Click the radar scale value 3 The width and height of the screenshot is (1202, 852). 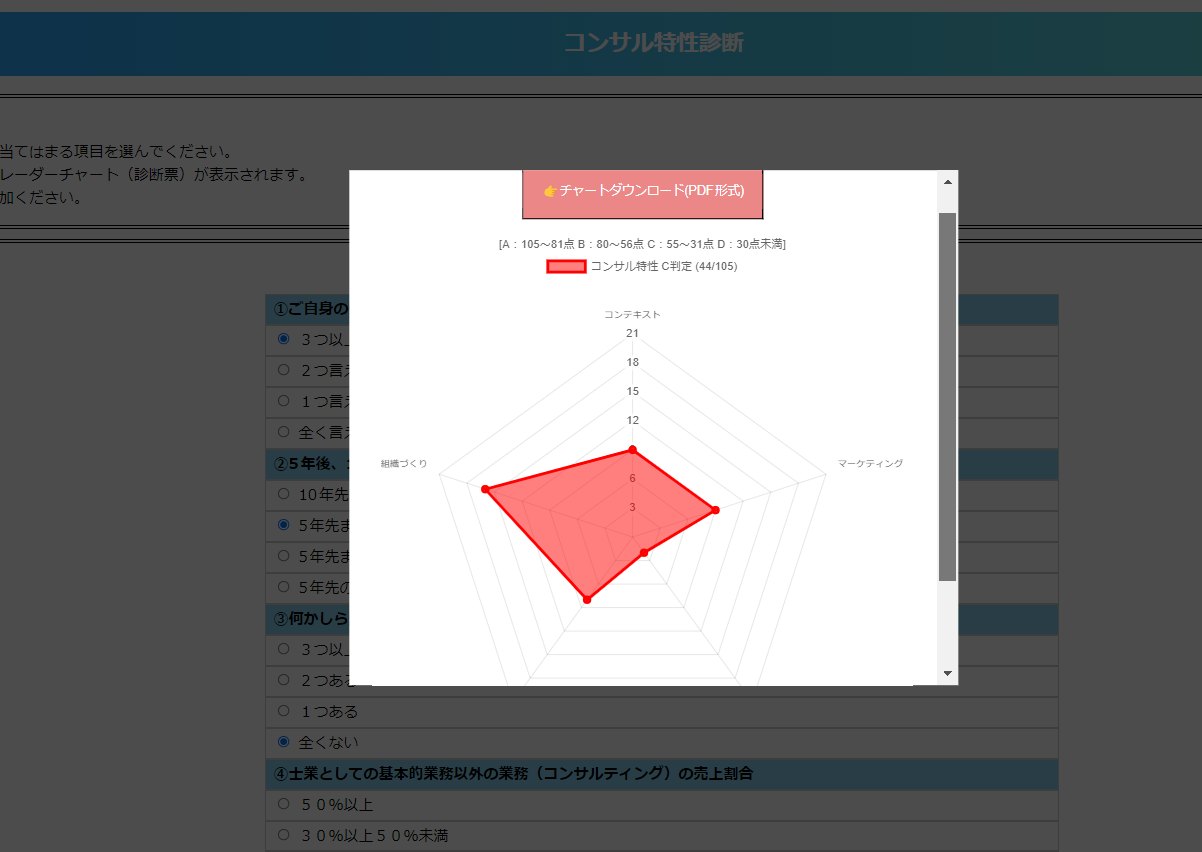[632, 507]
